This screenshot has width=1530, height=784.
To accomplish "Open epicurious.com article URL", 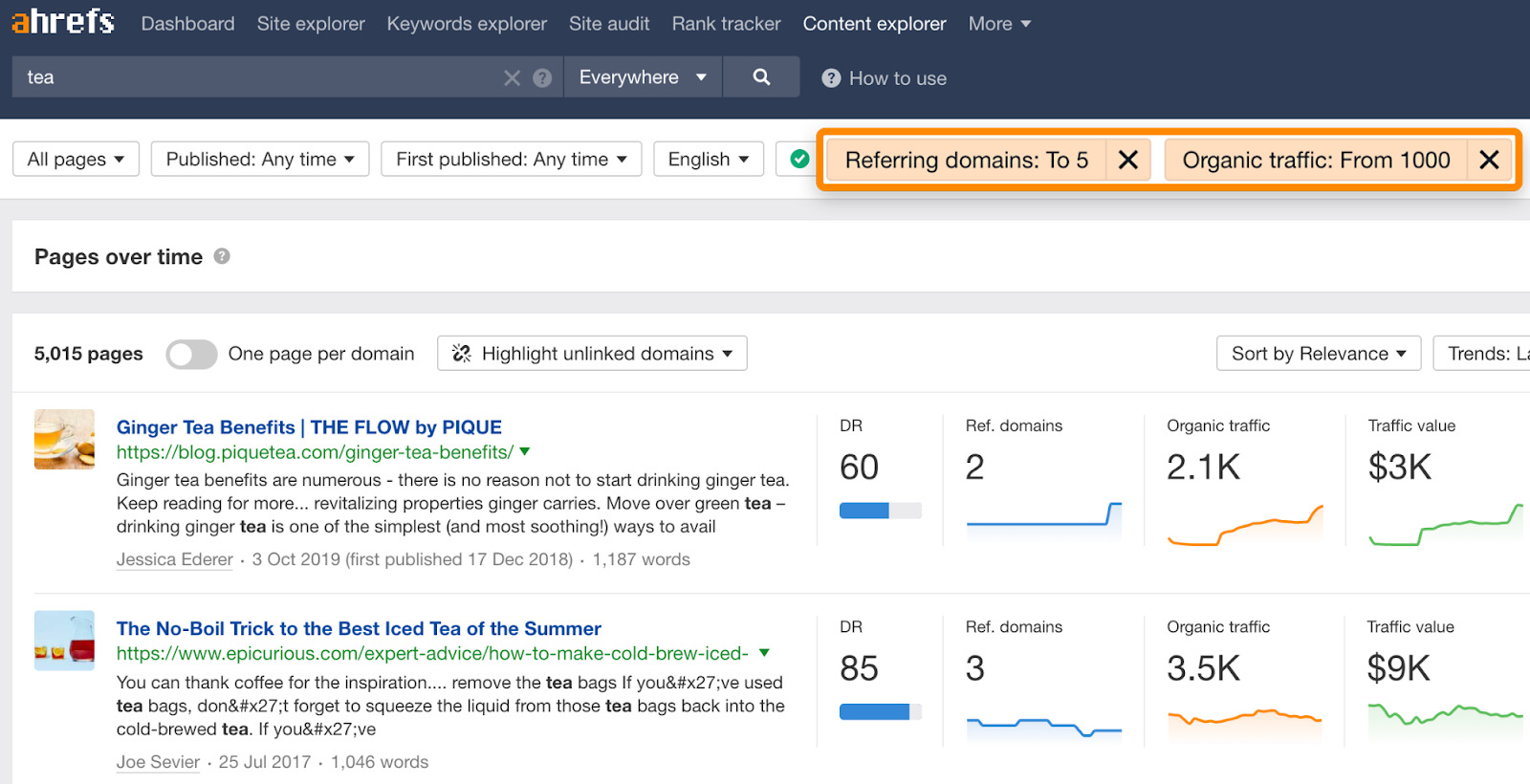I will click(x=432, y=653).
